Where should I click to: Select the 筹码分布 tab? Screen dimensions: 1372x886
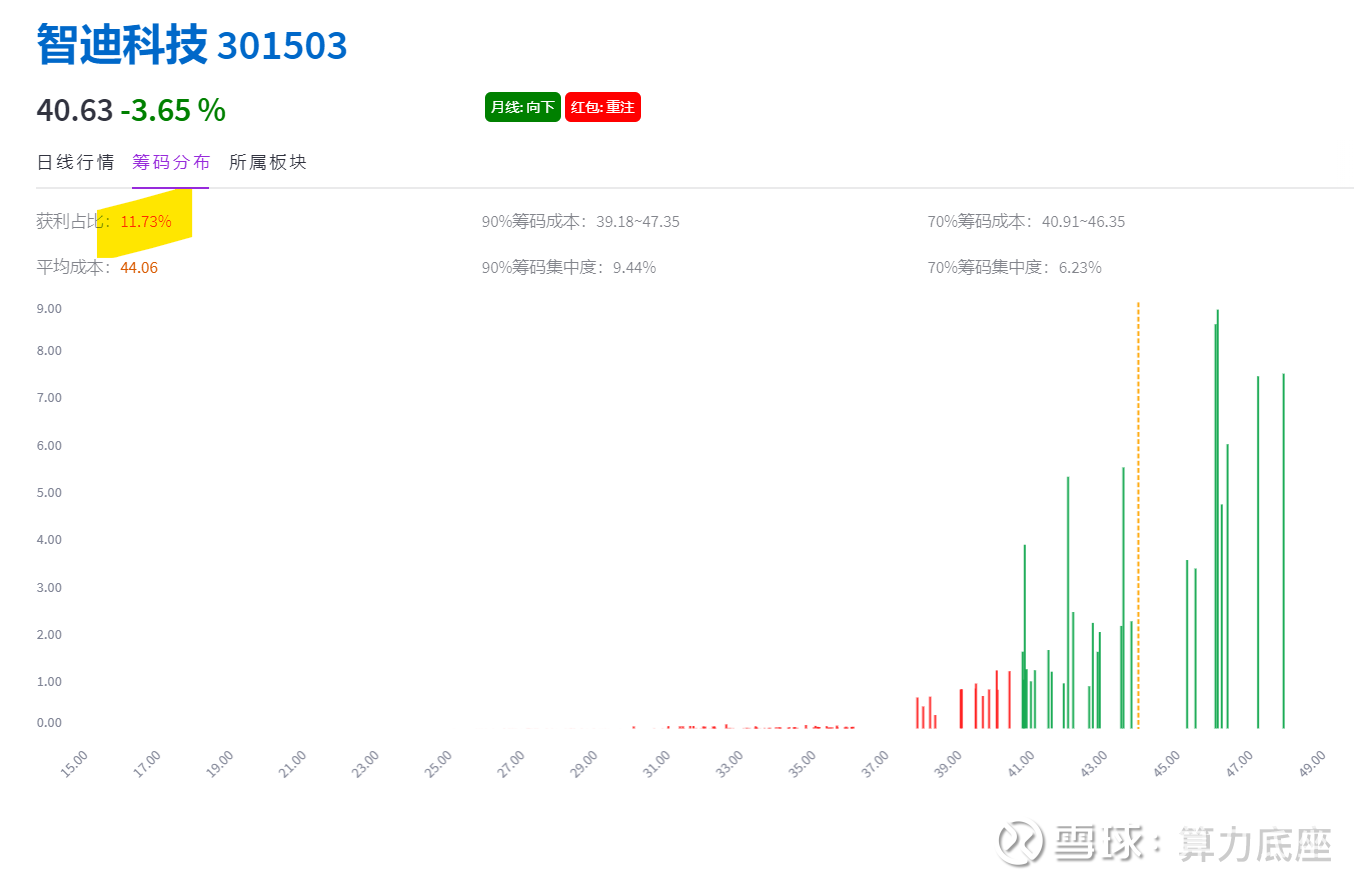coord(171,162)
